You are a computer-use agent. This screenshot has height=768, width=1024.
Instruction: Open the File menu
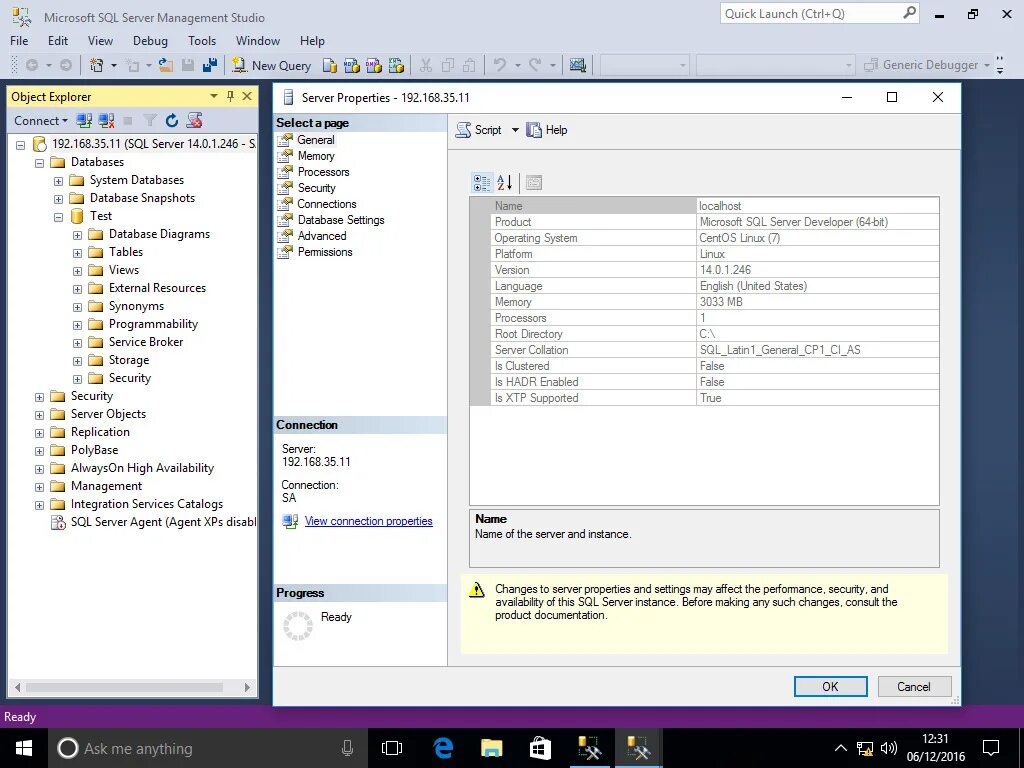(x=19, y=40)
